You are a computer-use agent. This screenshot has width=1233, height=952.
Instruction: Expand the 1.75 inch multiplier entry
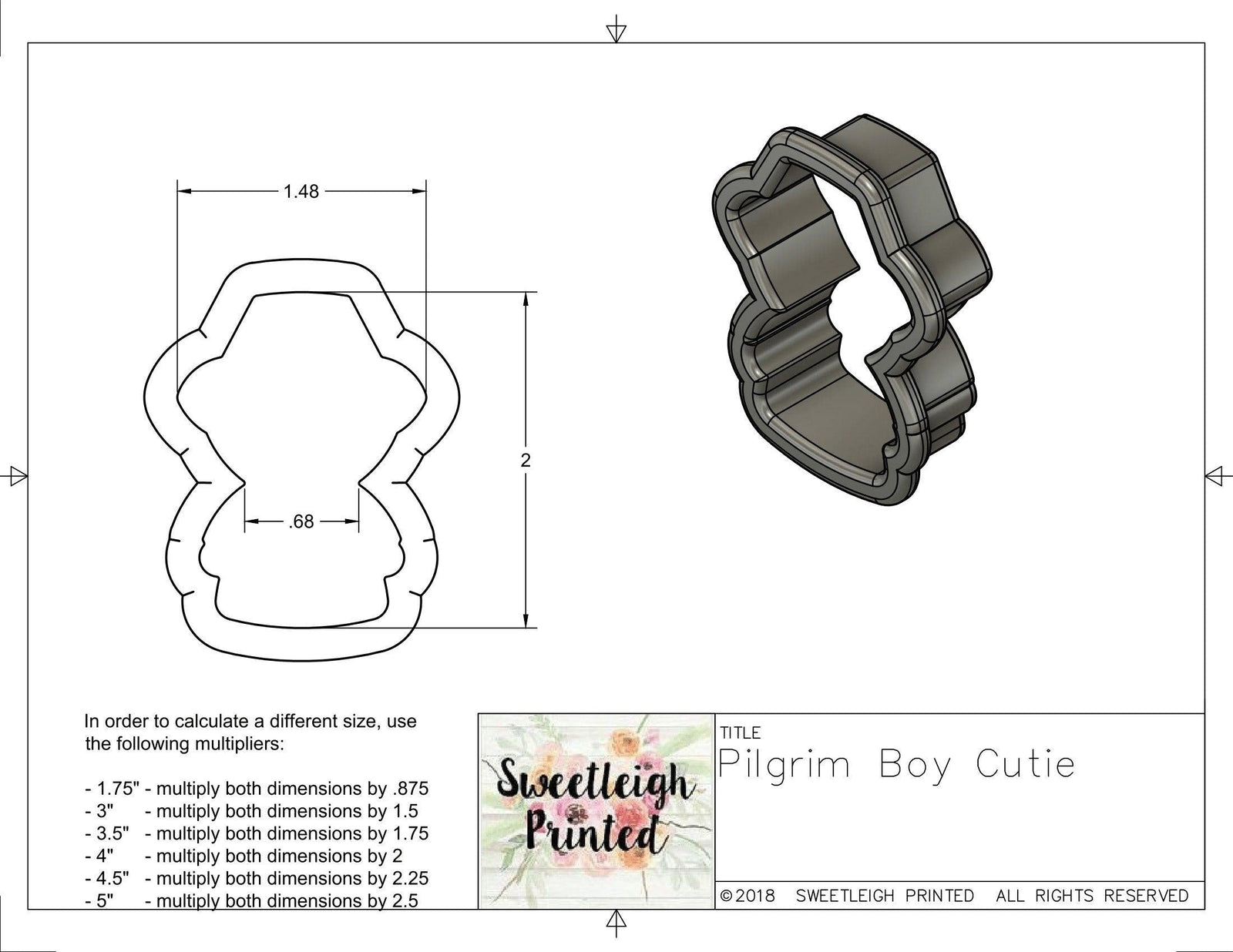coord(254,788)
